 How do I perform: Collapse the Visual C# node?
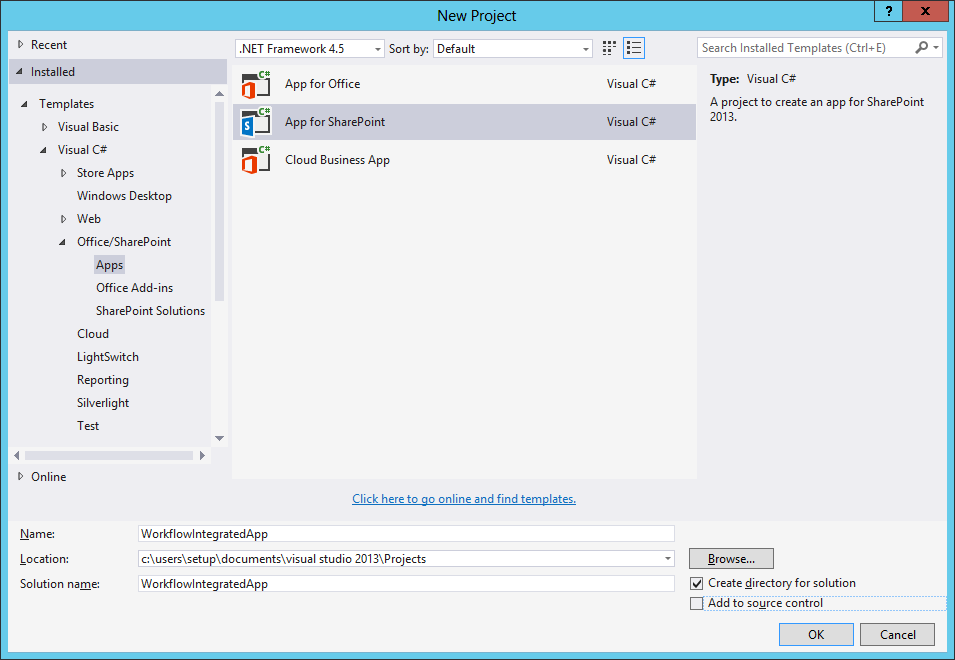pos(43,150)
